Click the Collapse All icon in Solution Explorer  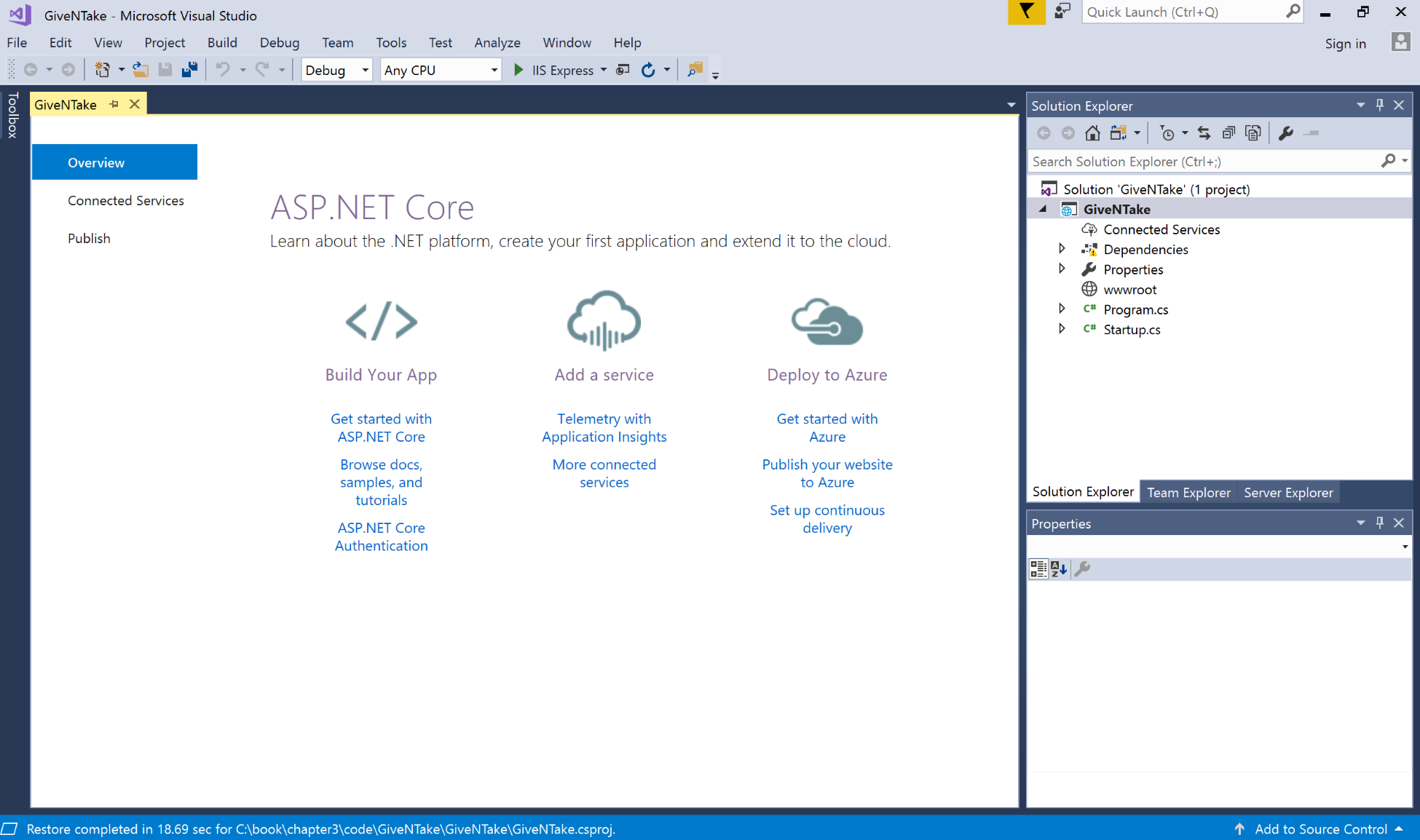pyautogui.click(x=1228, y=133)
